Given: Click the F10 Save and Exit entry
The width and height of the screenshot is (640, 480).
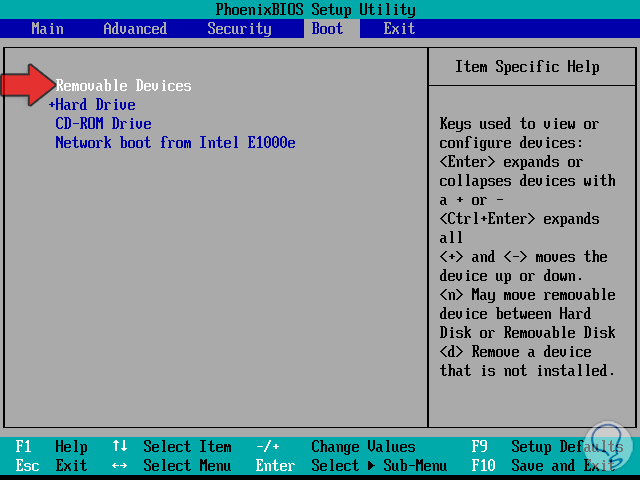Looking at the screenshot, I should pyautogui.click(x=543, y=466).
